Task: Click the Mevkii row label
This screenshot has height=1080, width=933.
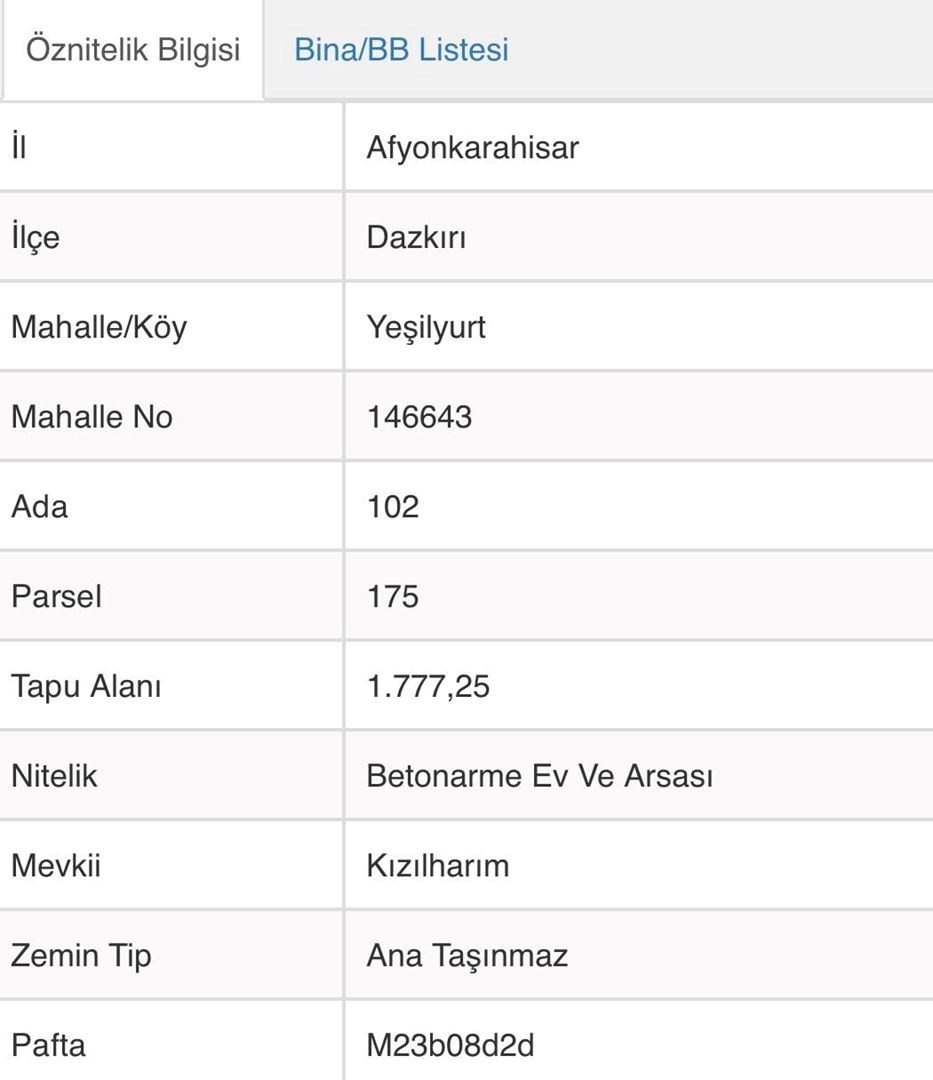Action: click(56, 865)
